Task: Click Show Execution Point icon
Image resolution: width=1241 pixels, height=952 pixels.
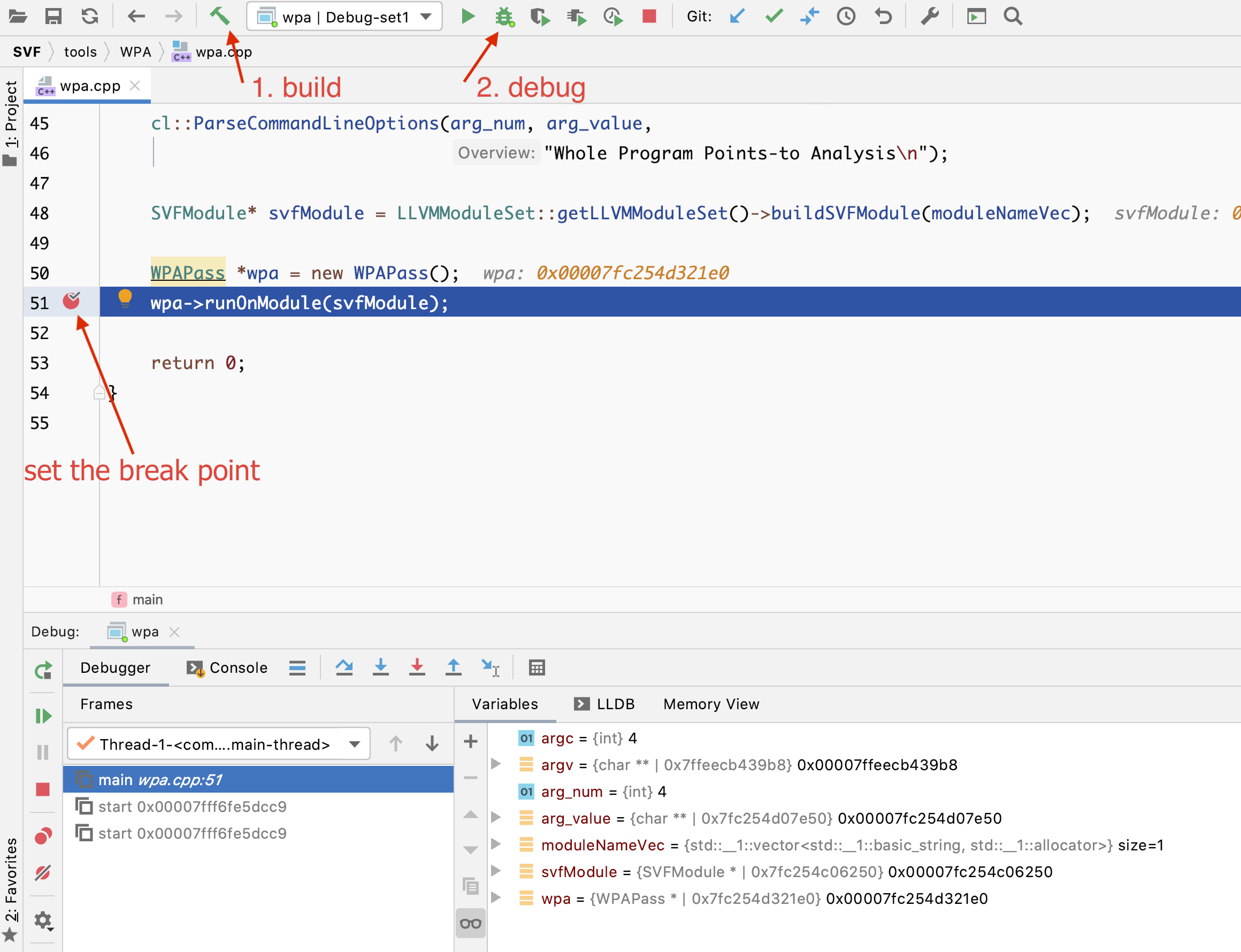Action: pos(297,668)
